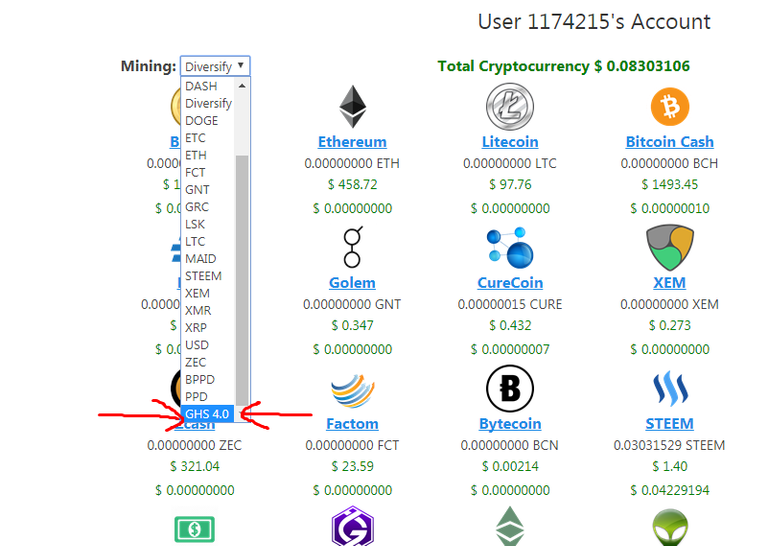Choose BPPD from the mining list
This screenshot has width=768, height=546.
(208, 380)
